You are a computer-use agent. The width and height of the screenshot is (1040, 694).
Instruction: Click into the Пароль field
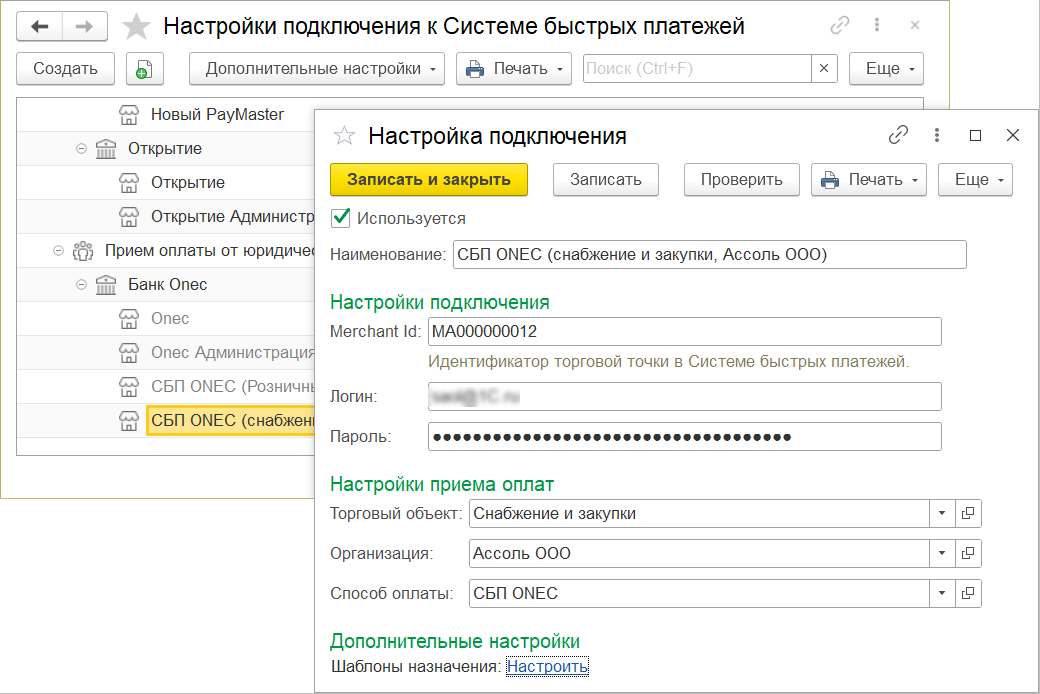point(684,437)
